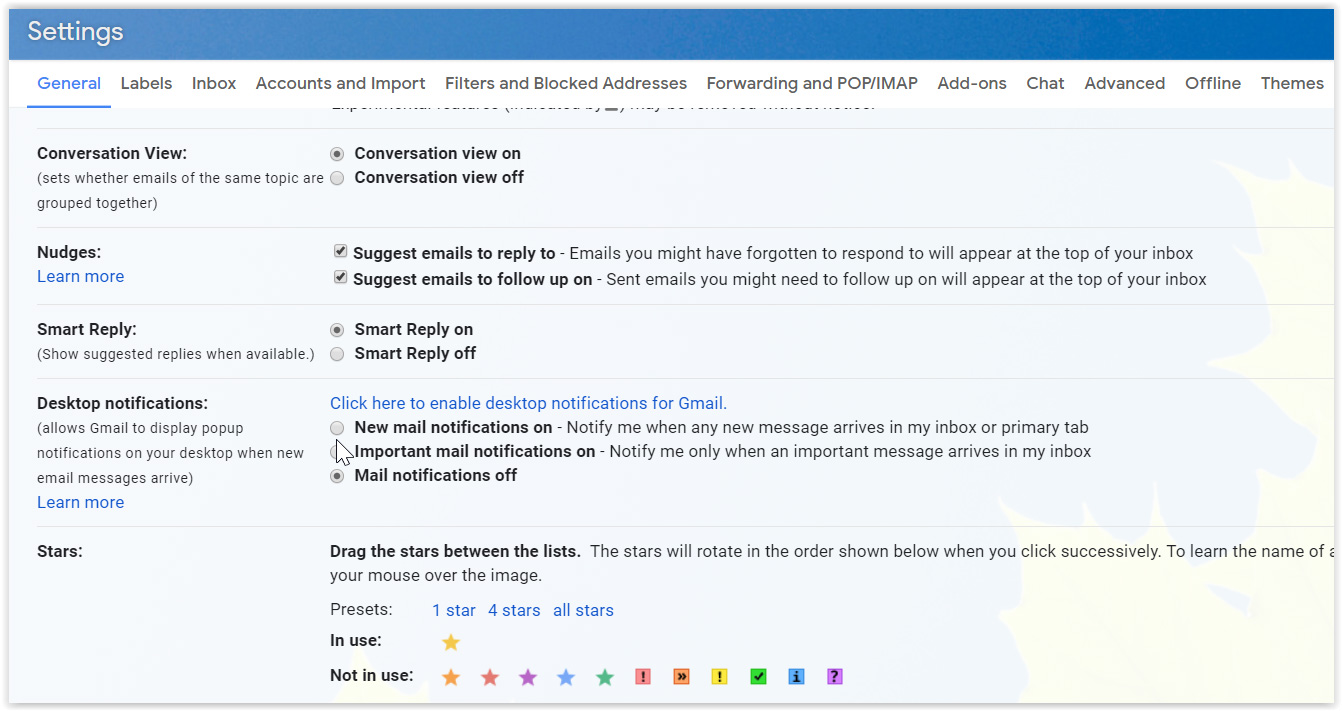
Task: Click the Stars section label
Action: point(59,552)
